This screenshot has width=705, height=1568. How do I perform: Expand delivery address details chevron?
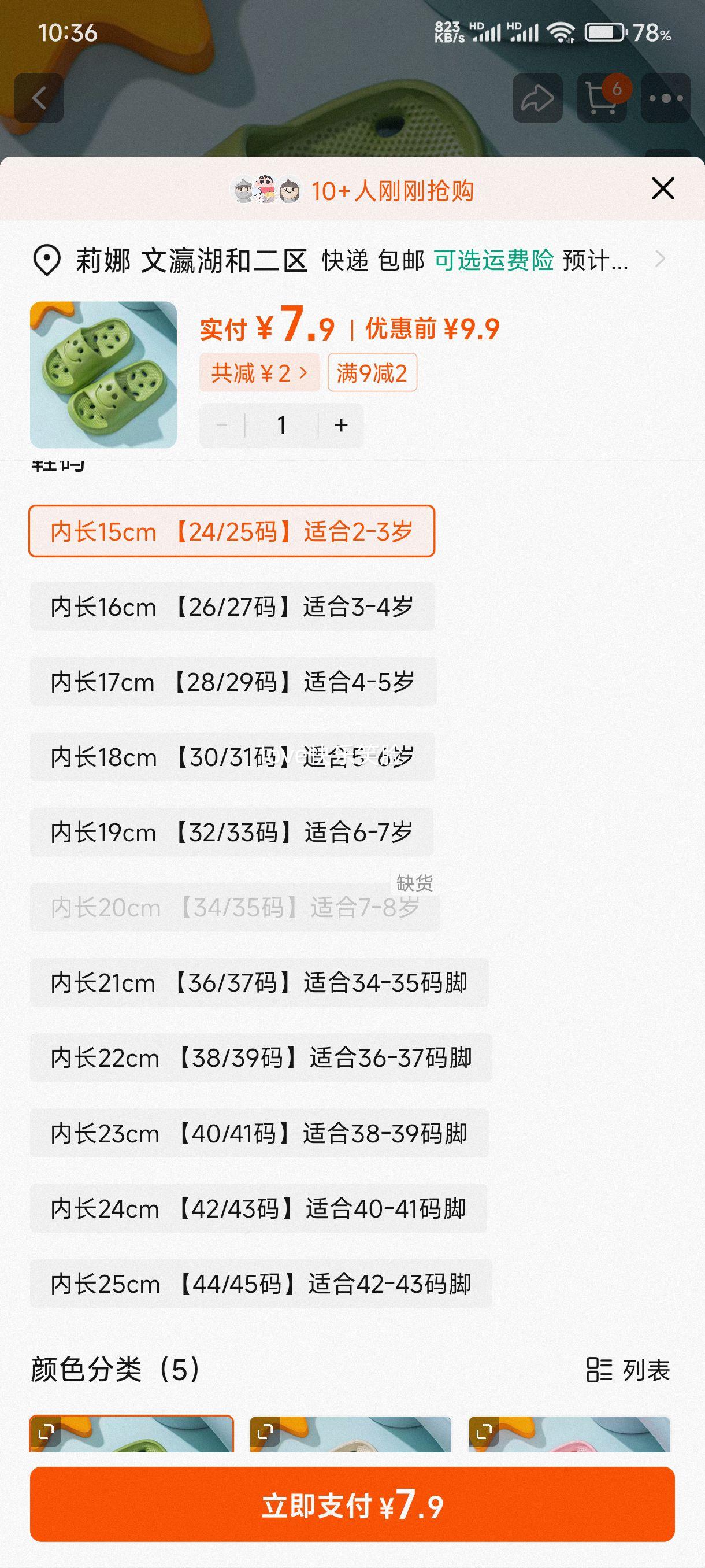click(x=660, y=260)
